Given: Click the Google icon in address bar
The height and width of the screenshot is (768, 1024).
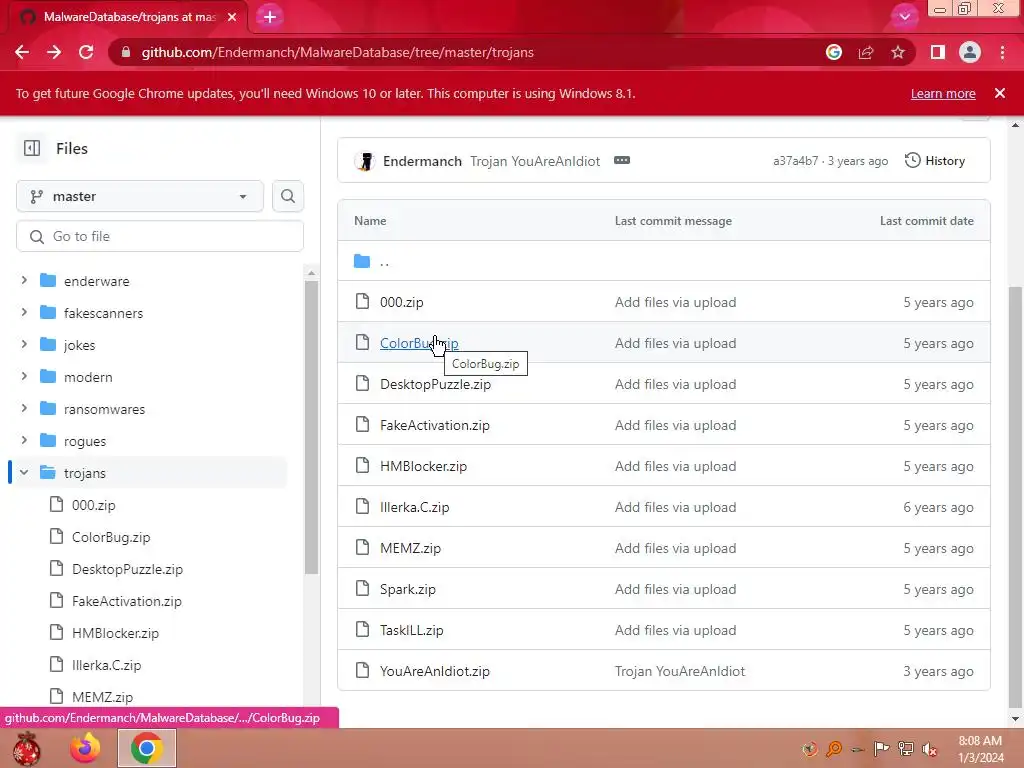Looking at the screenshot, I should (x=833, y=52).
